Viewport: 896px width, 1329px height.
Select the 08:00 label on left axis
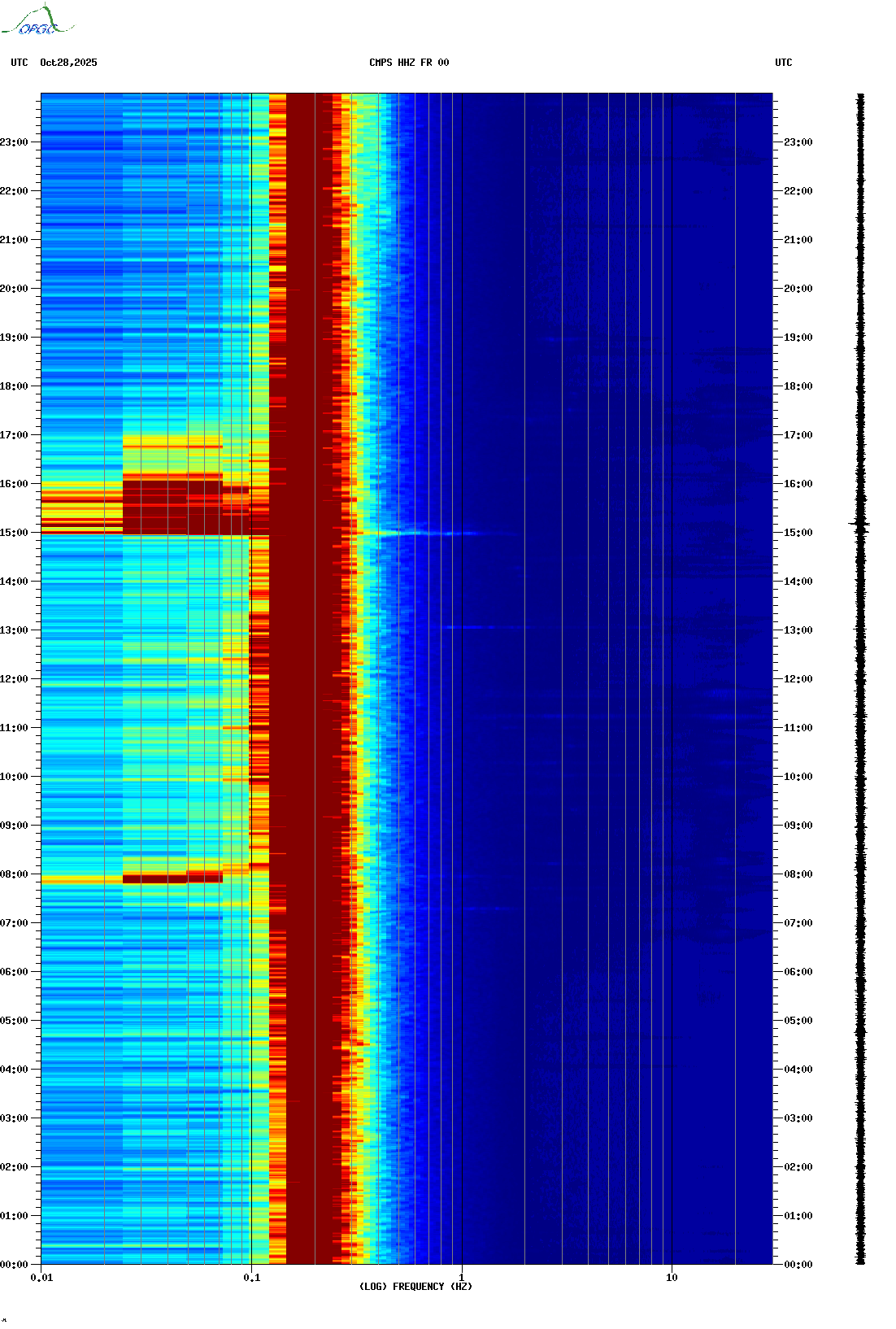pyautogui.click(x=15, y=874)
